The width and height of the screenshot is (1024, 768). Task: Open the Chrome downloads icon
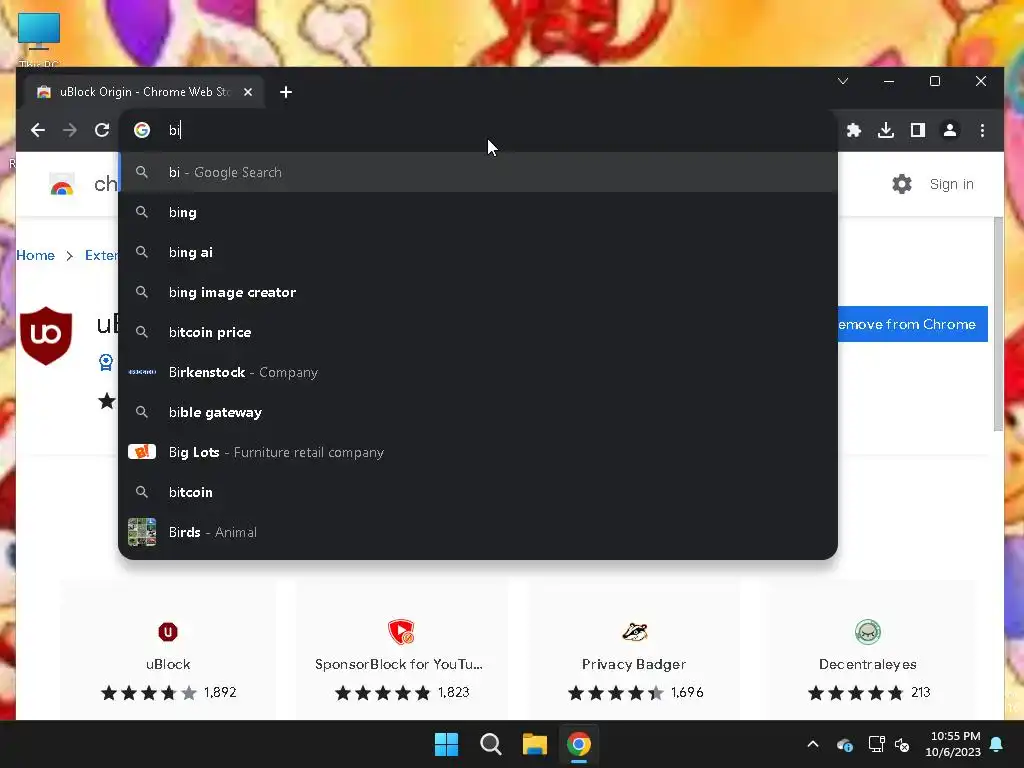point(886,130)
